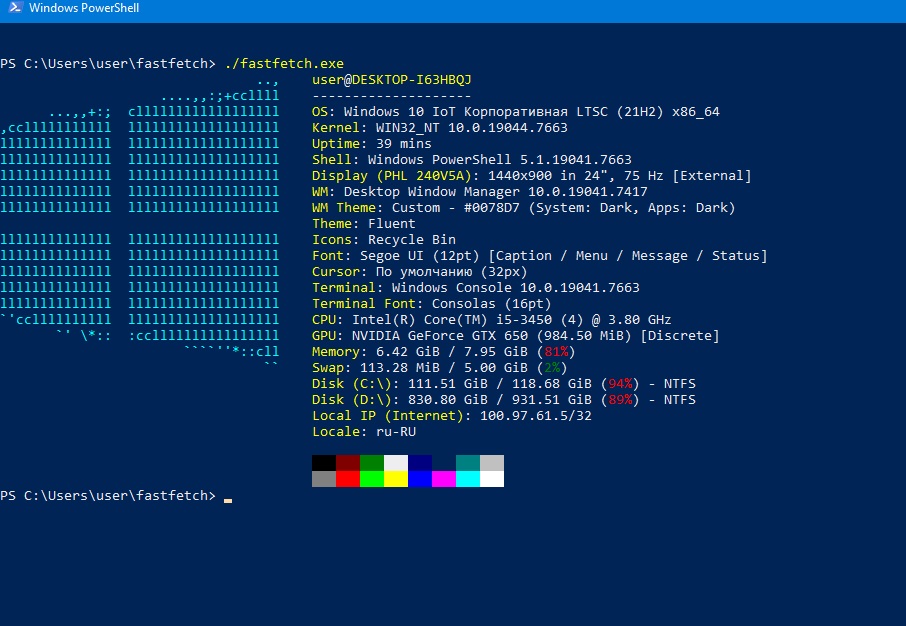Click the Kernel line WIN32_NT 10.0.19044.7663

point(440,128)
